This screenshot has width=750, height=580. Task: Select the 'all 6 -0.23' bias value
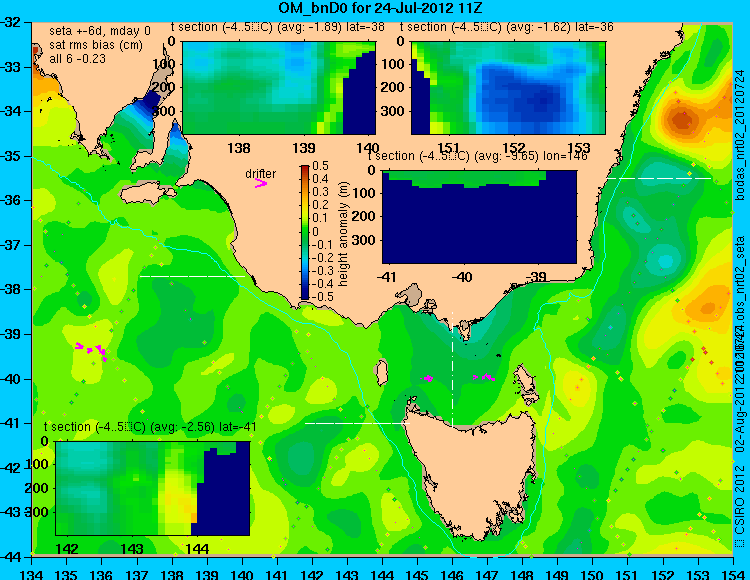pyautogui.click(x=77, y=59)
